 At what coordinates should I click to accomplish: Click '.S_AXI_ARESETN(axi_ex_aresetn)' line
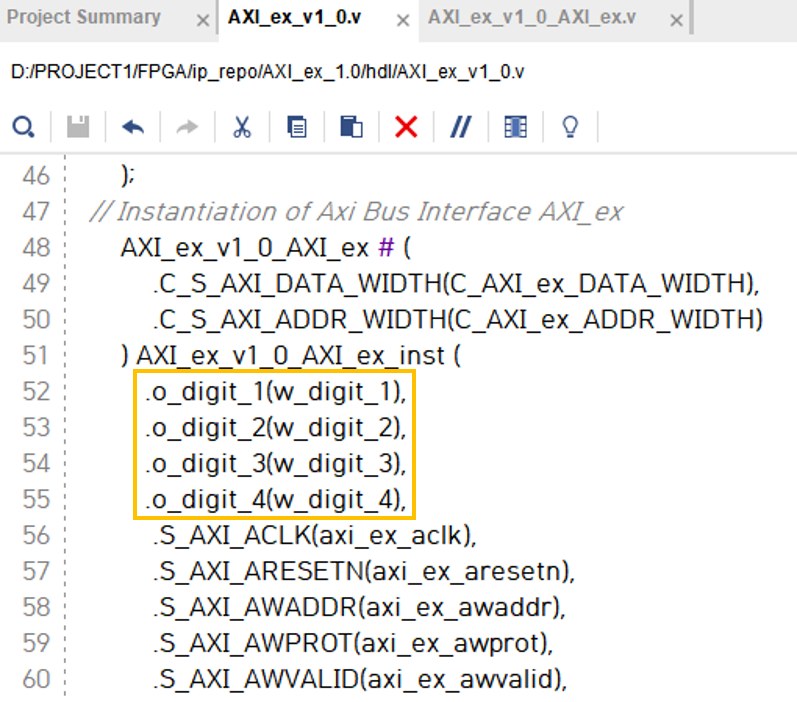tap(364, 572)
